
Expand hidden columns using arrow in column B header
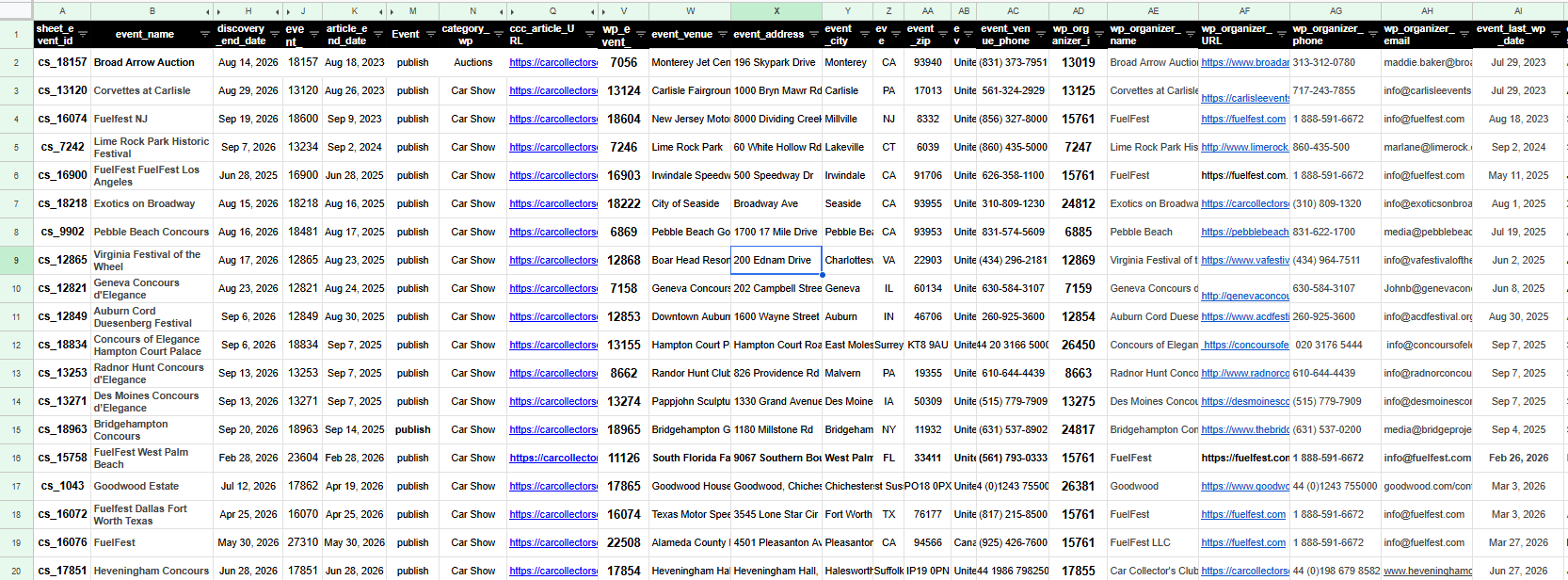click(x=208, y=11)
